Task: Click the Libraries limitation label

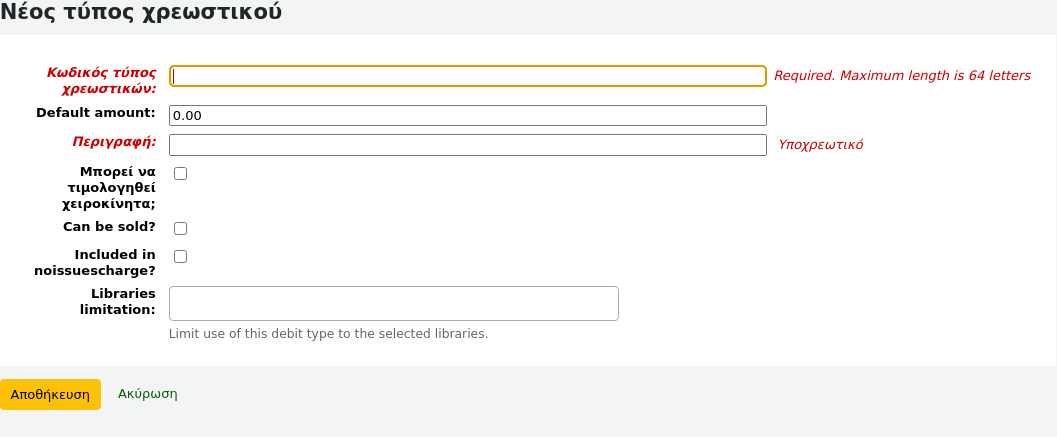Action: (117, 301)
